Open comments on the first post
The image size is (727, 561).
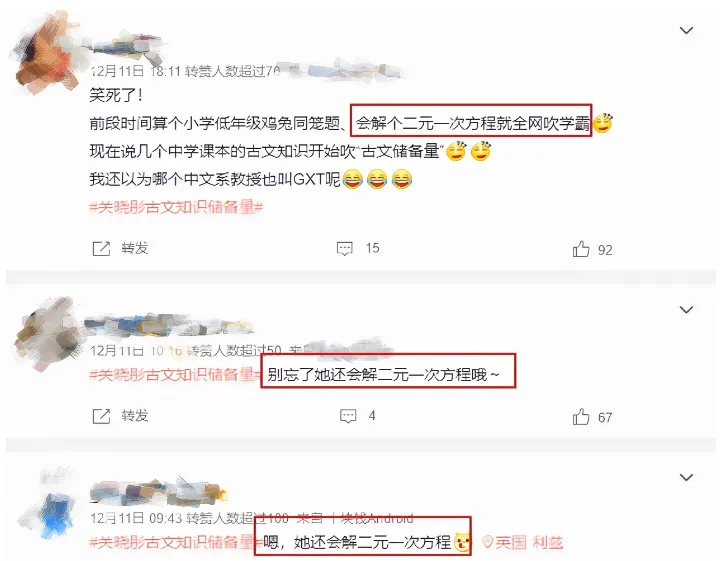coord(344,249)
